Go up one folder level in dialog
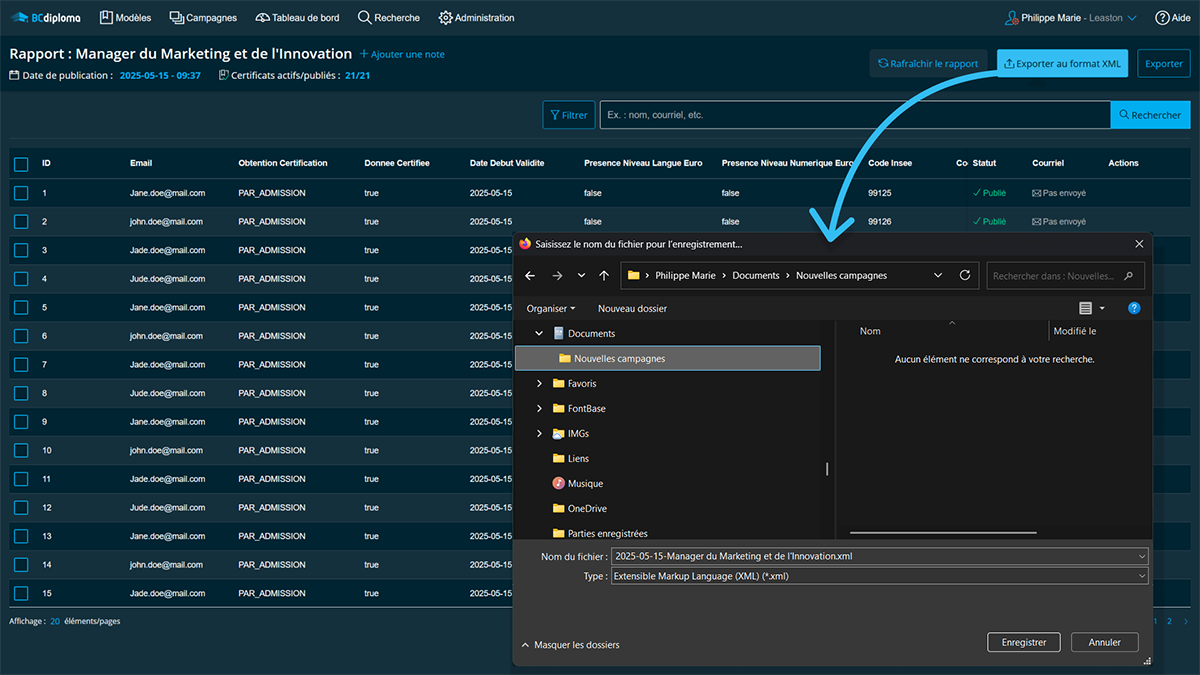Screen dimensions: 1200x675 pyautogui.click(x=604, y=275)
